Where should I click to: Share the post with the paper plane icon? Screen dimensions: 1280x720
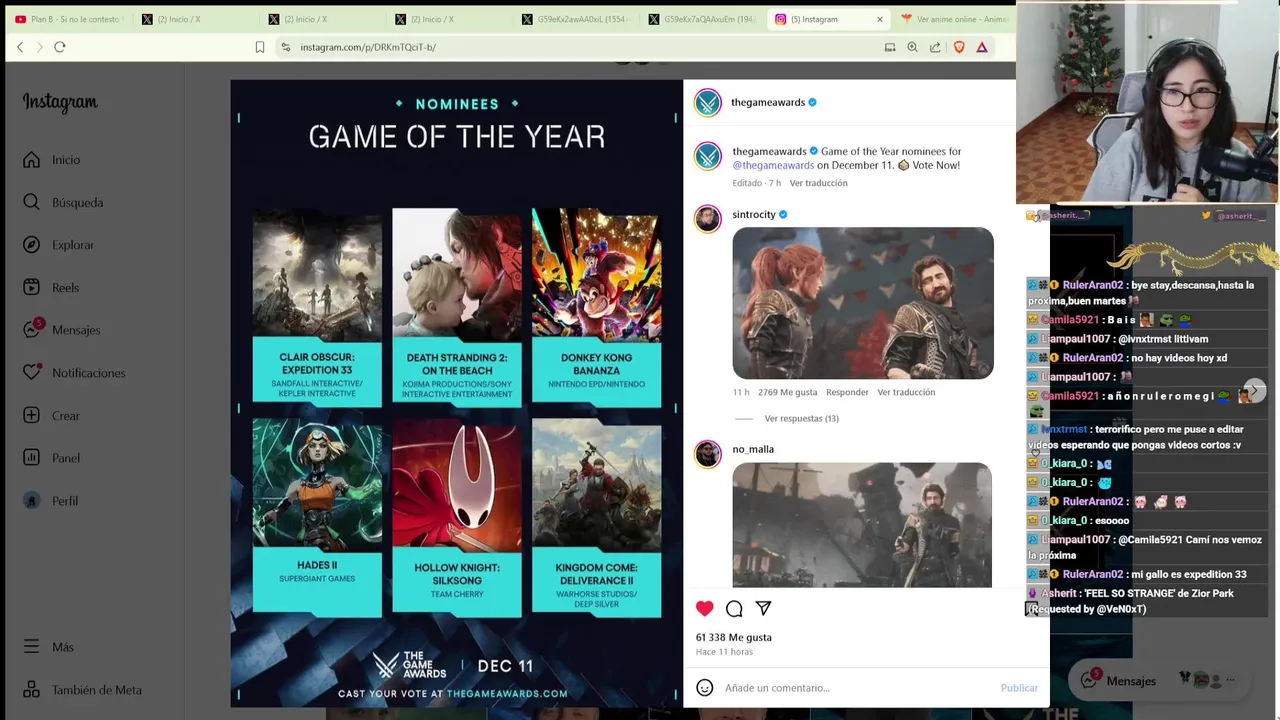pos(763,608)
